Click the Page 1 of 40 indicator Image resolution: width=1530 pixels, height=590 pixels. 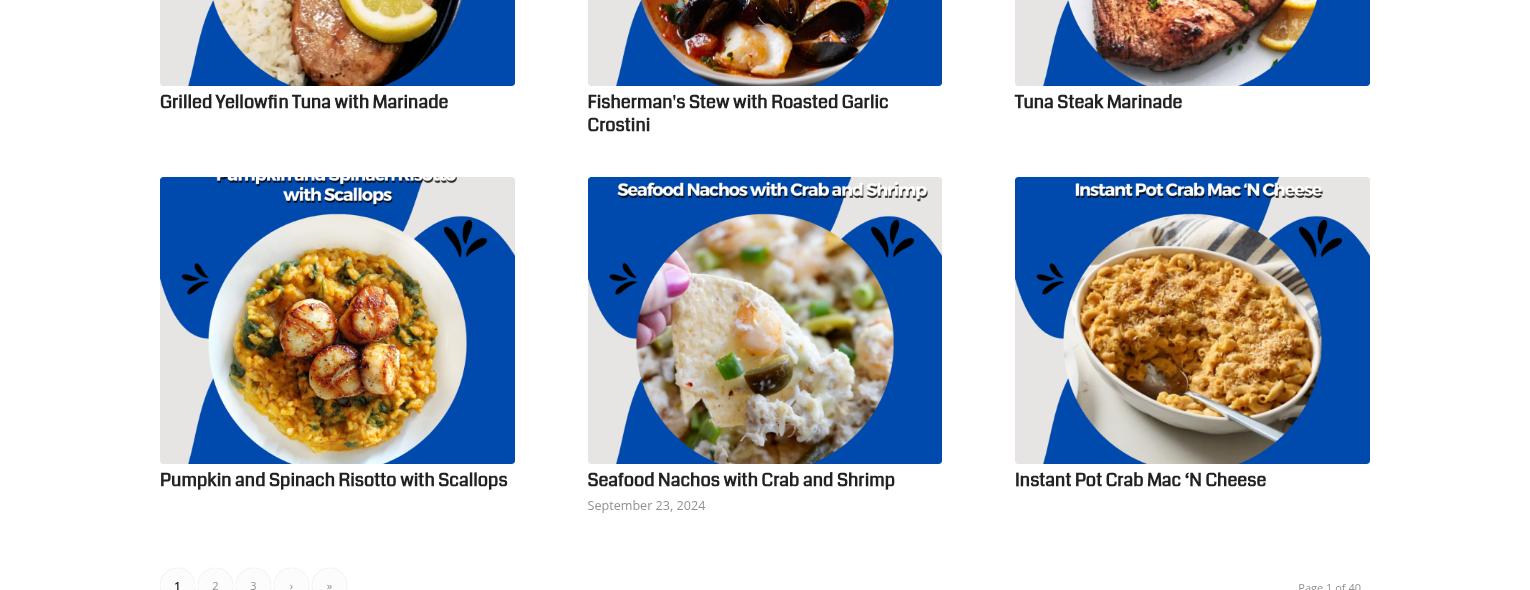[x=1329, y=585]
